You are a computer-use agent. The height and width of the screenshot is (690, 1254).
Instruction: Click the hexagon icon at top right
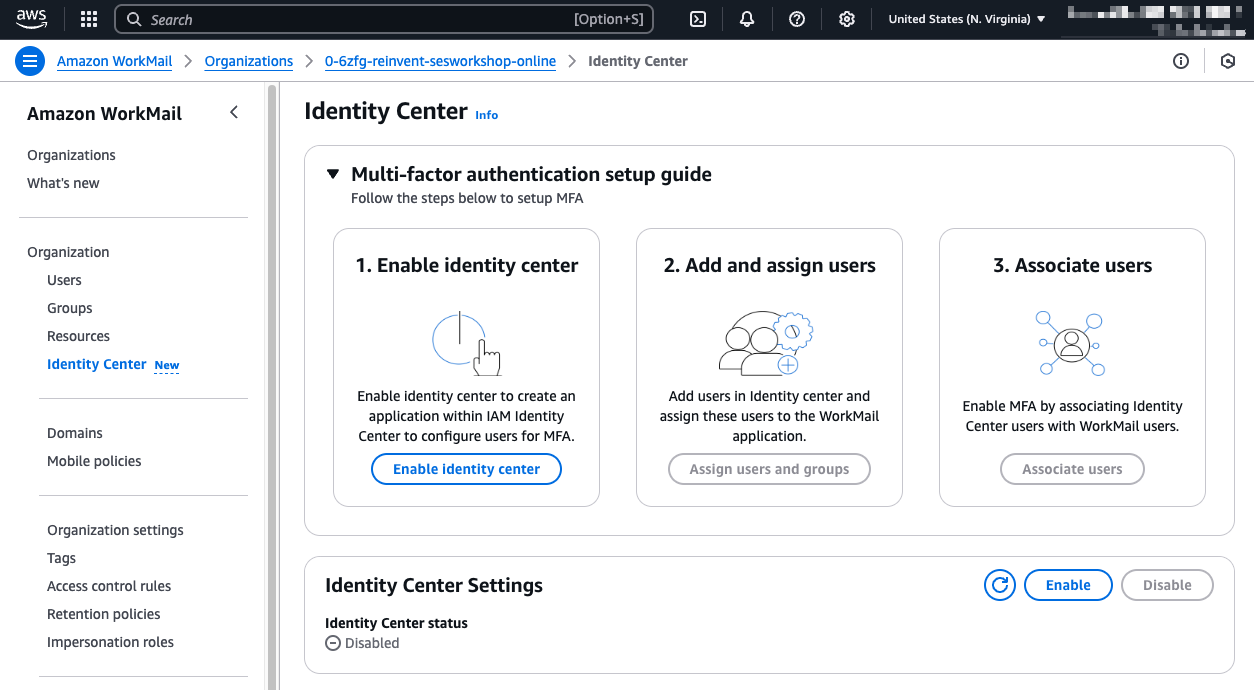coord(1228,61)
